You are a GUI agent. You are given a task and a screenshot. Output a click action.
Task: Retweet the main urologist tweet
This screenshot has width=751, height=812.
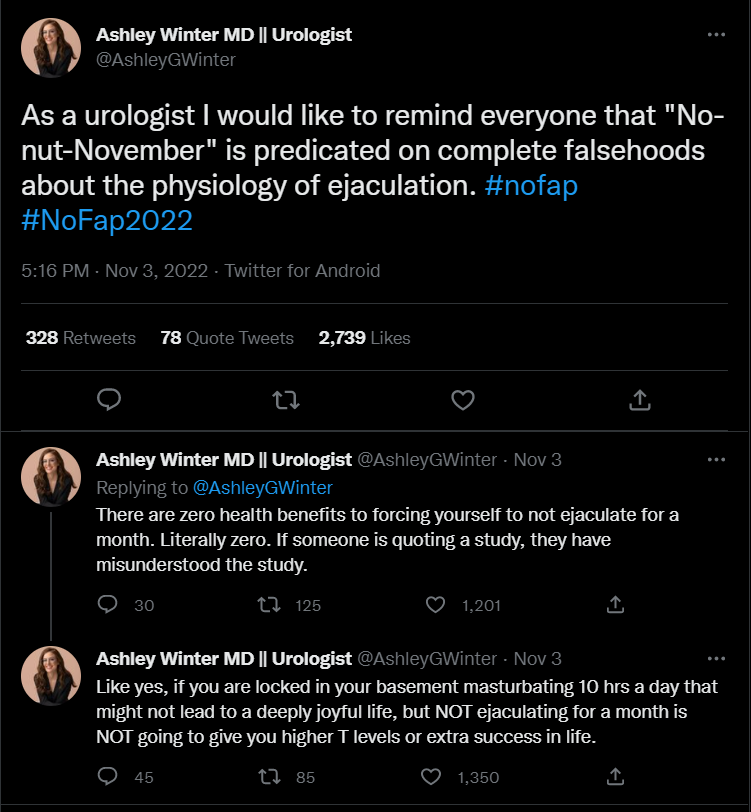coord(286,400)
